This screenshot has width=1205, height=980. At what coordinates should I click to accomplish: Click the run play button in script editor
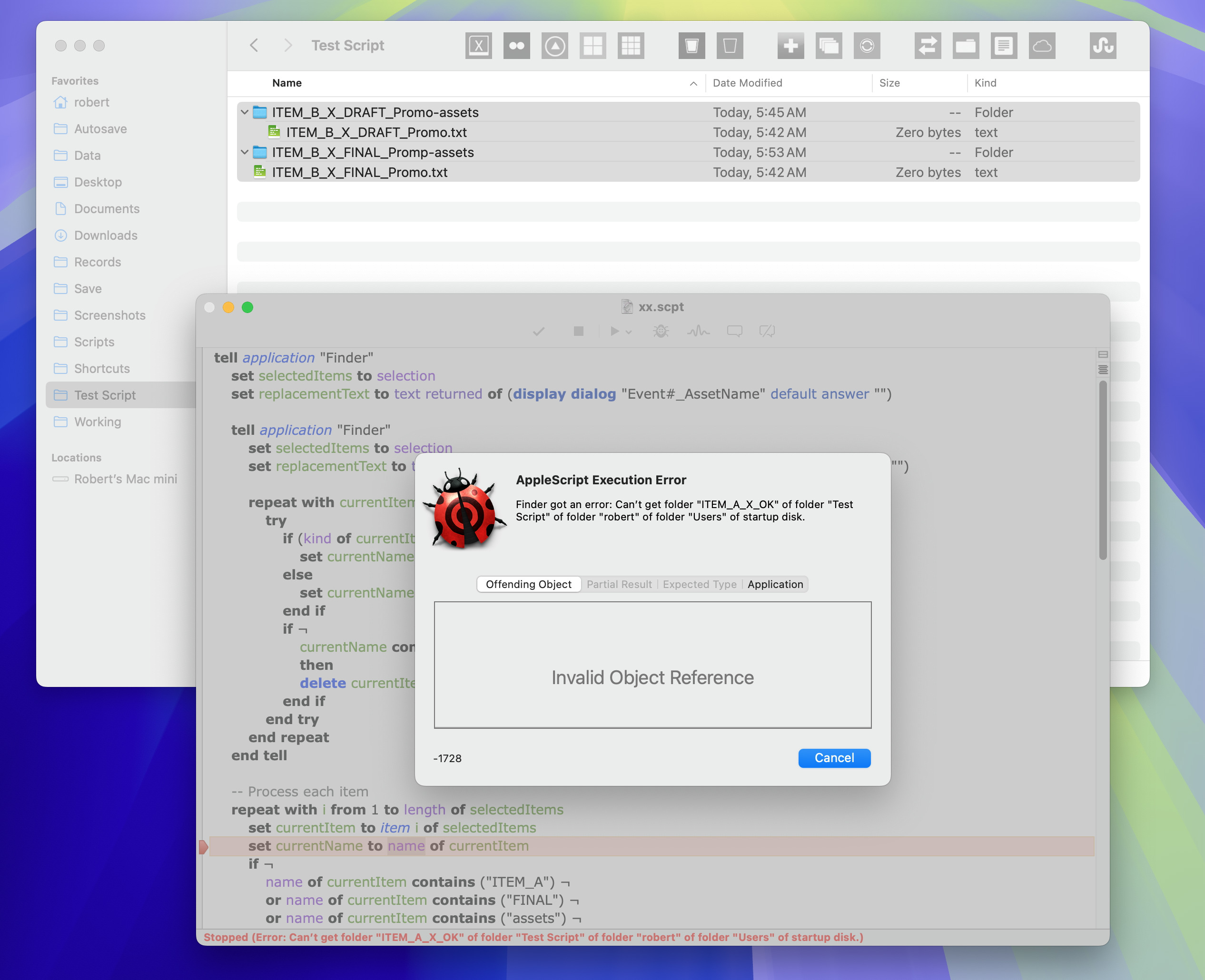[x=615, y=332]
